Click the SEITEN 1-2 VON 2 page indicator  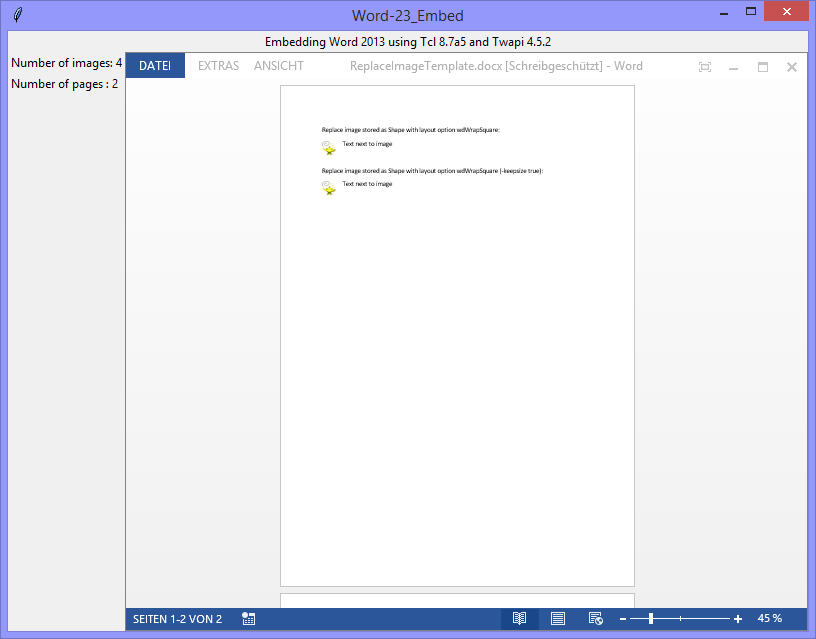click(x=177, y=619)
